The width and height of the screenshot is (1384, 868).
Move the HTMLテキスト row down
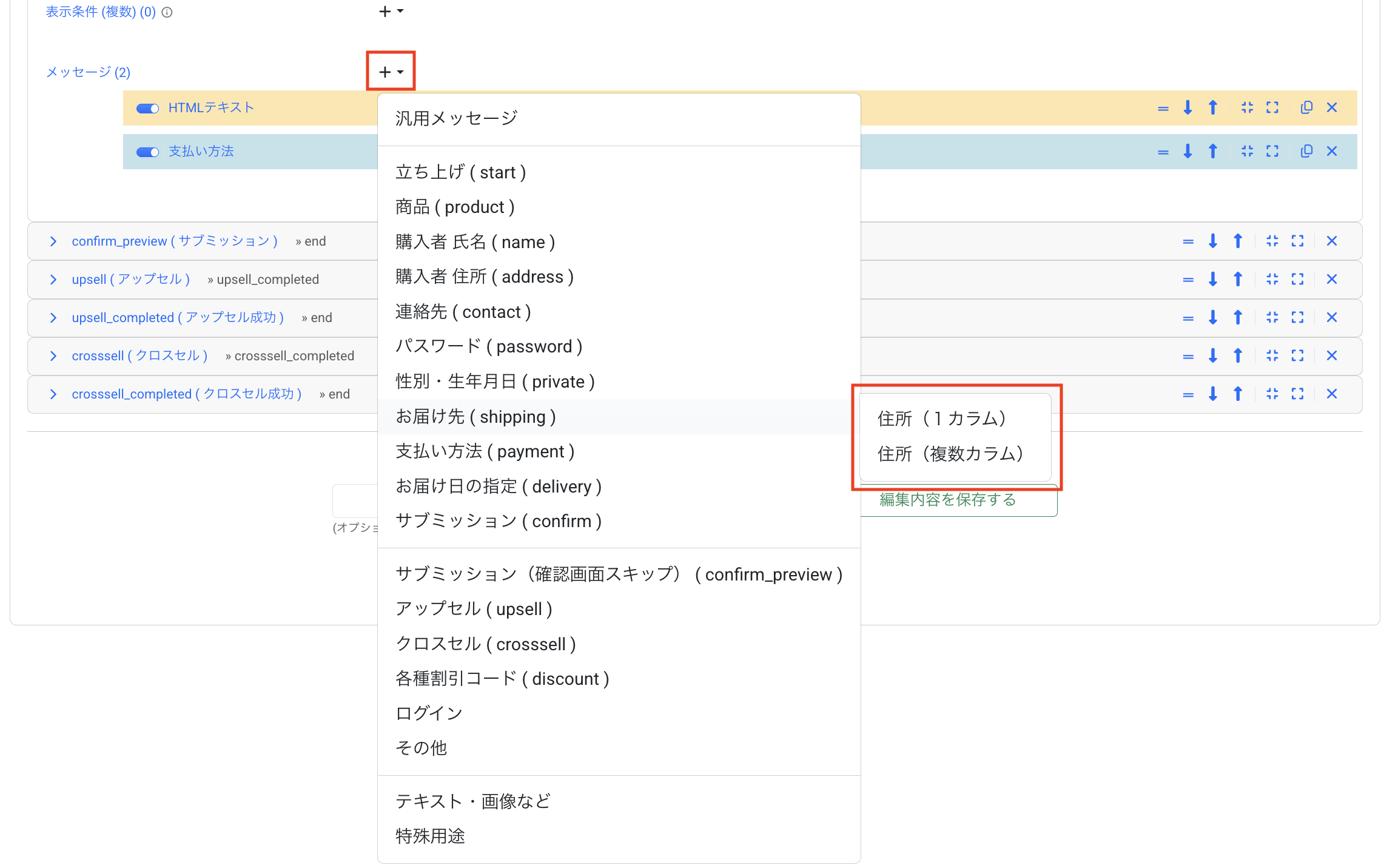[1187, 107]
